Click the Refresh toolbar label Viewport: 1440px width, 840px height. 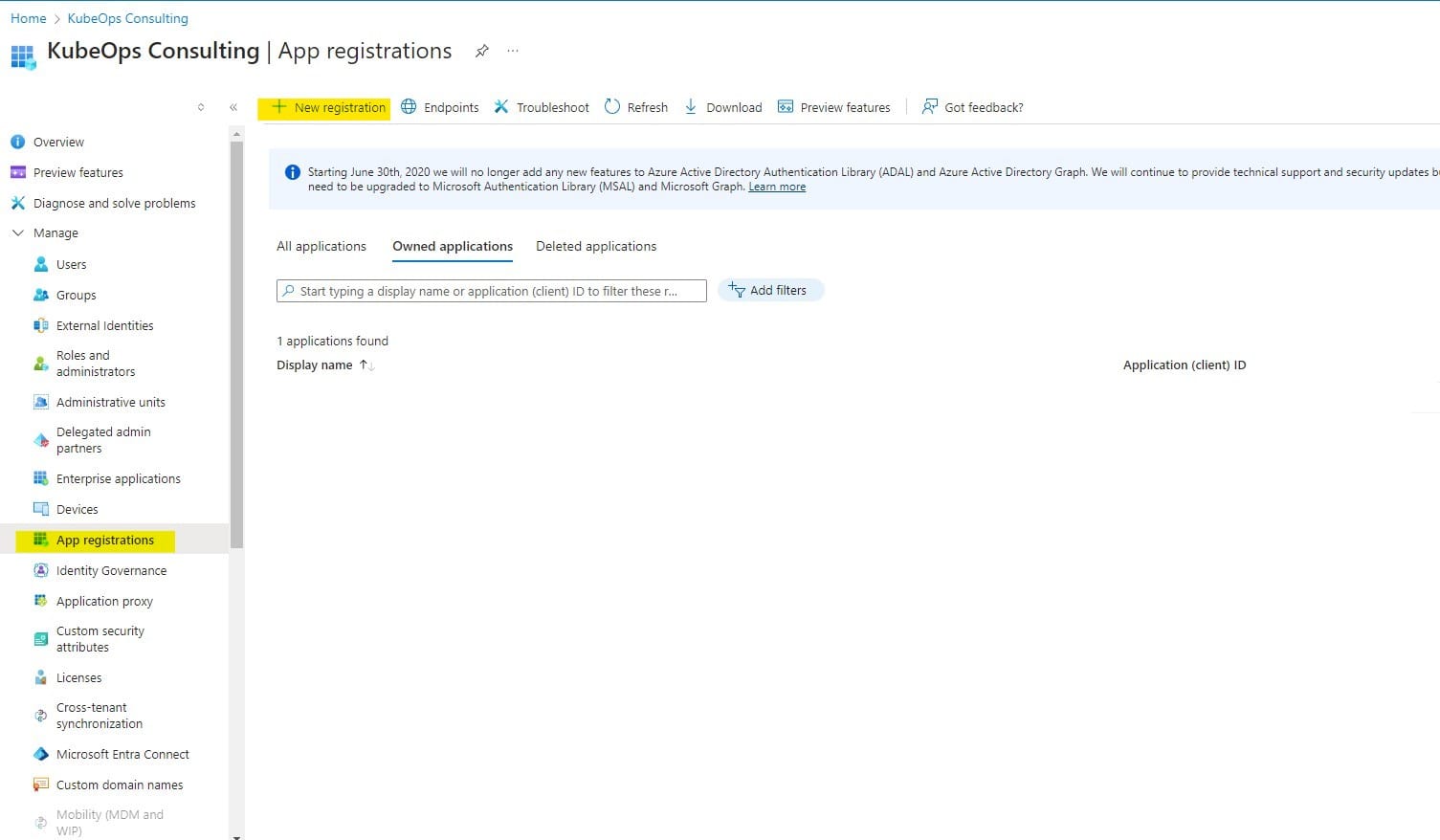[x=648, y=107]
